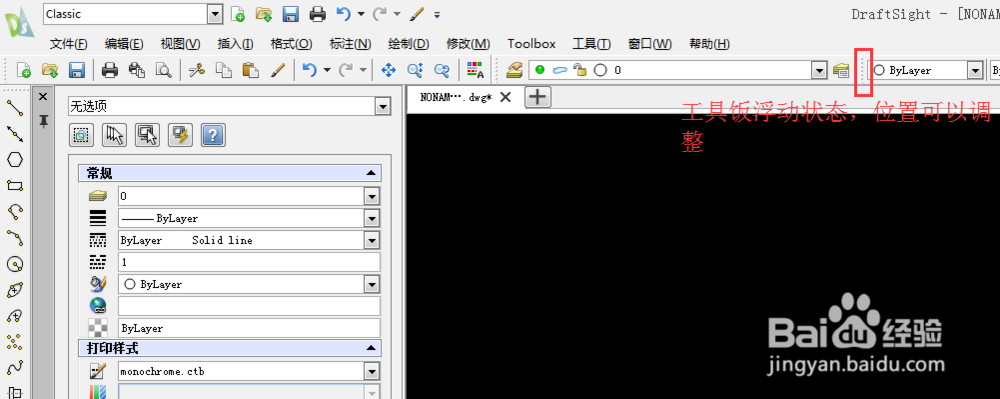Select the Point tool with yellow dots
This screenshot has height=399, width=1000.
point(15,342)
